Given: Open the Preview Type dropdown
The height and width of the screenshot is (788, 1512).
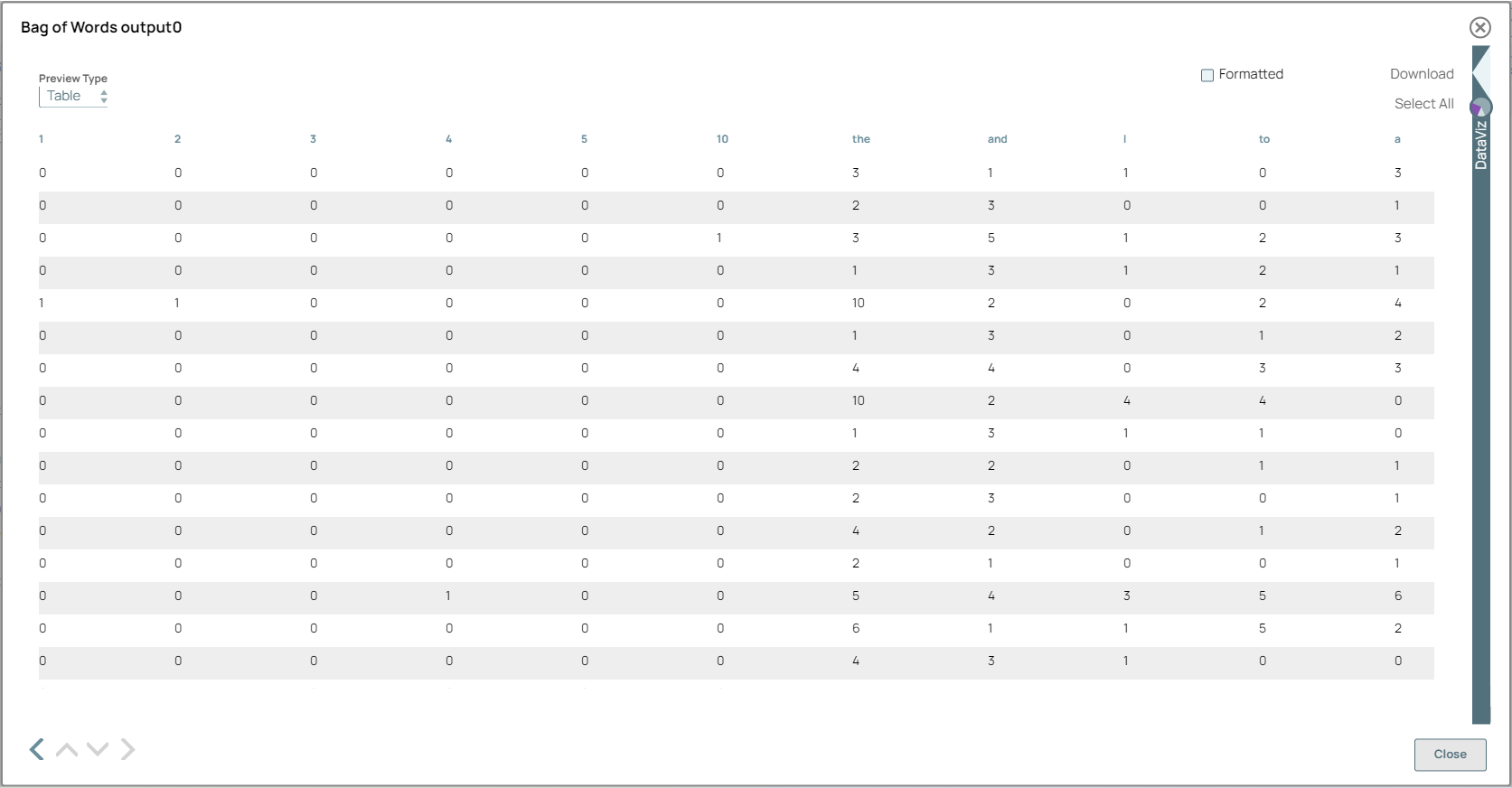Looking at the screenshot, I should [73, 96].
